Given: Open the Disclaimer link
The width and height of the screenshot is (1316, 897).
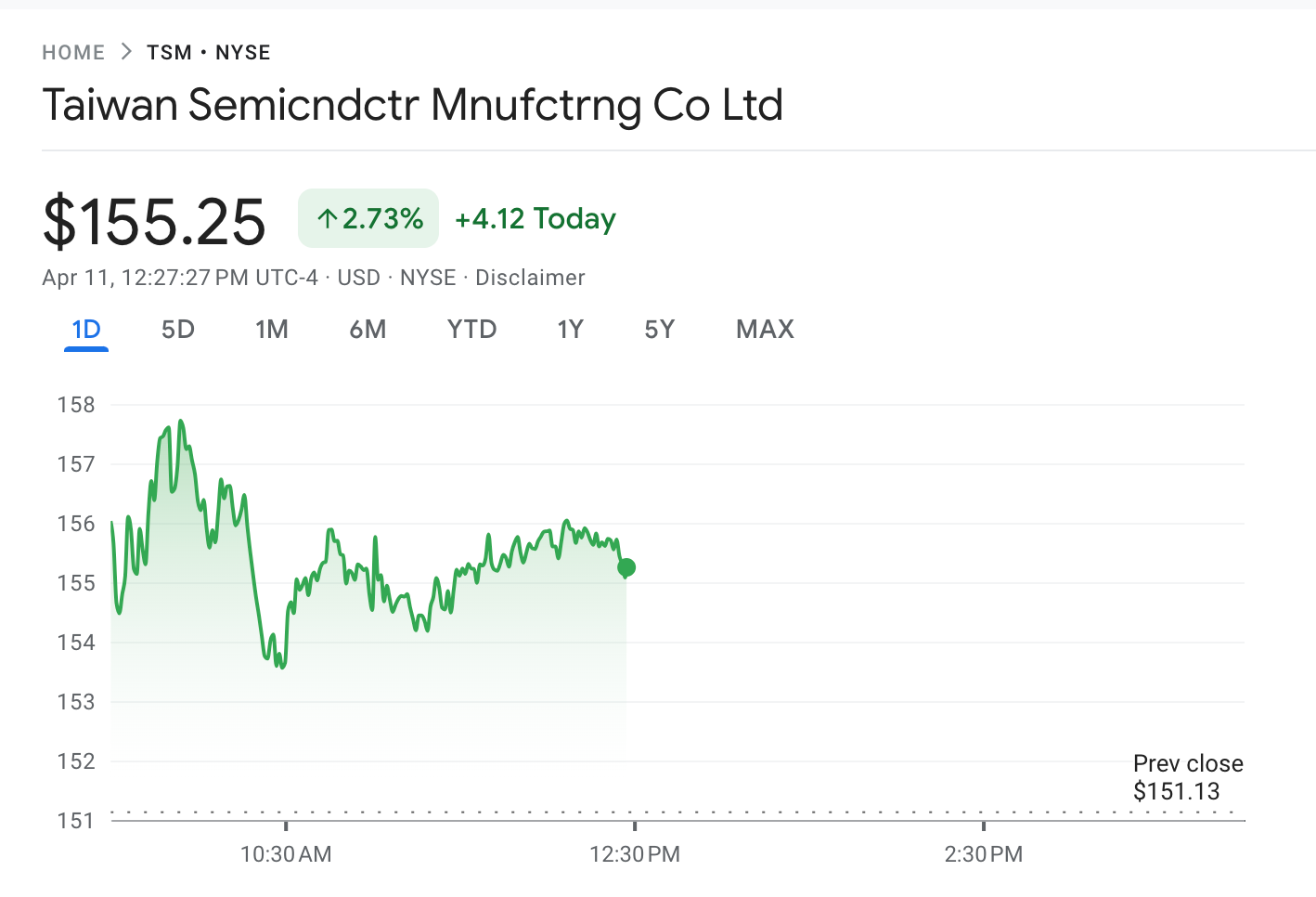Looking at the screenshot, I should pyautogui.click(x=530, y=278).
